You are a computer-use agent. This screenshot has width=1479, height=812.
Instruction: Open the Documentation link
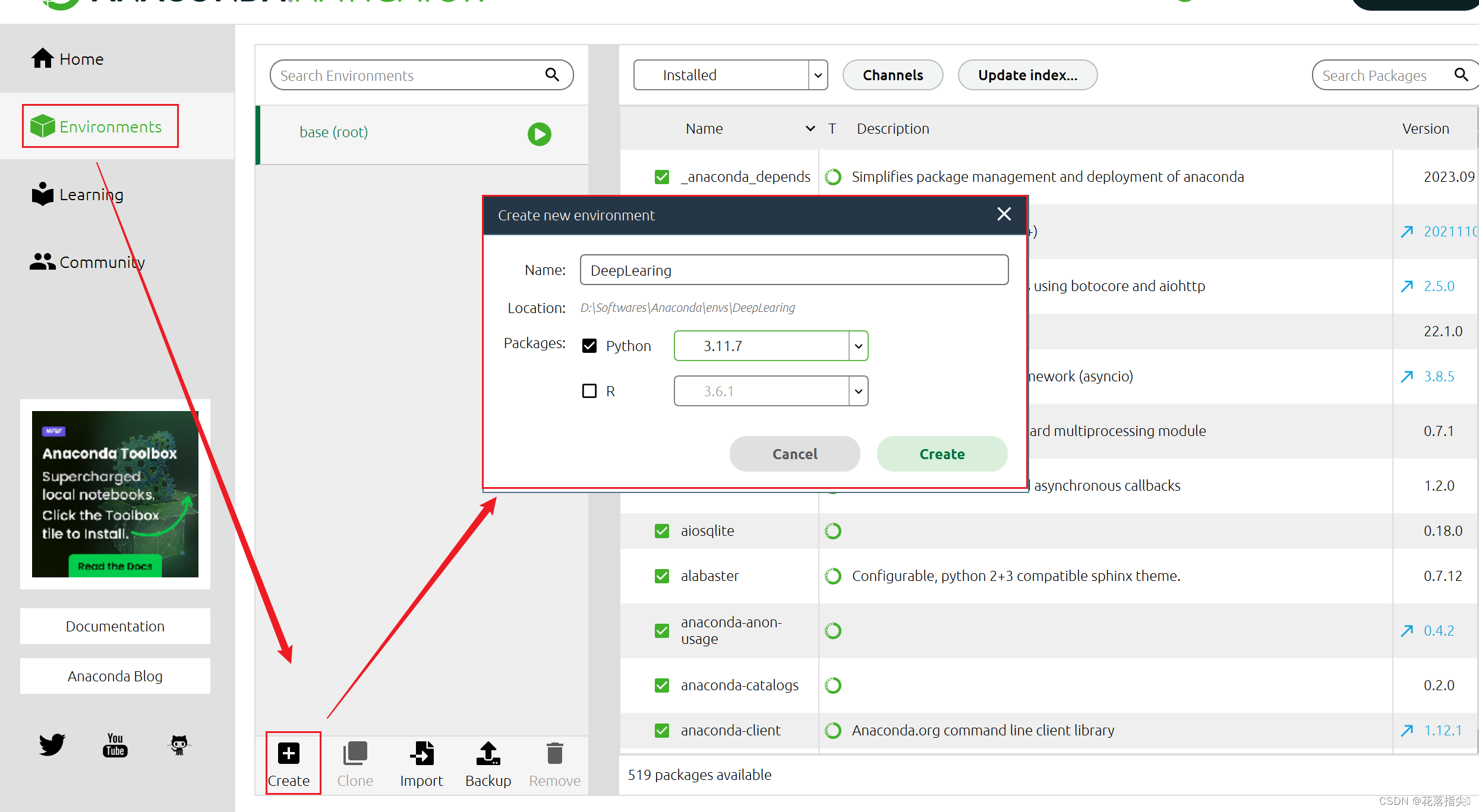click(x=115, y=626)
